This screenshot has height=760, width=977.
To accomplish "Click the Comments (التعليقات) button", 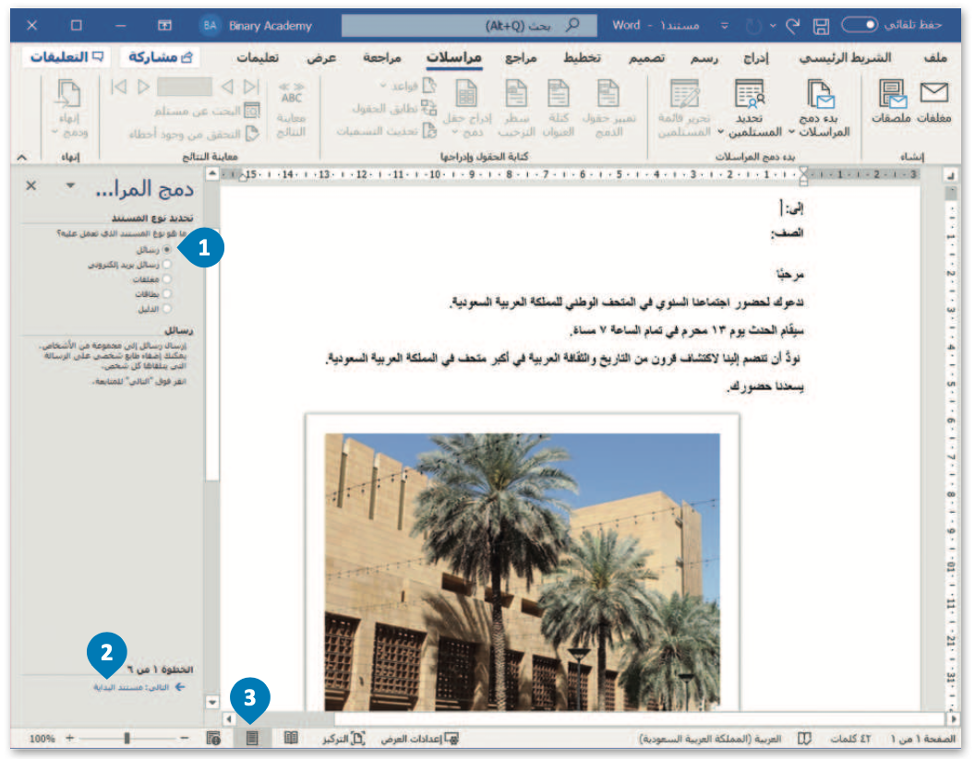I will [x=67, y=57].
